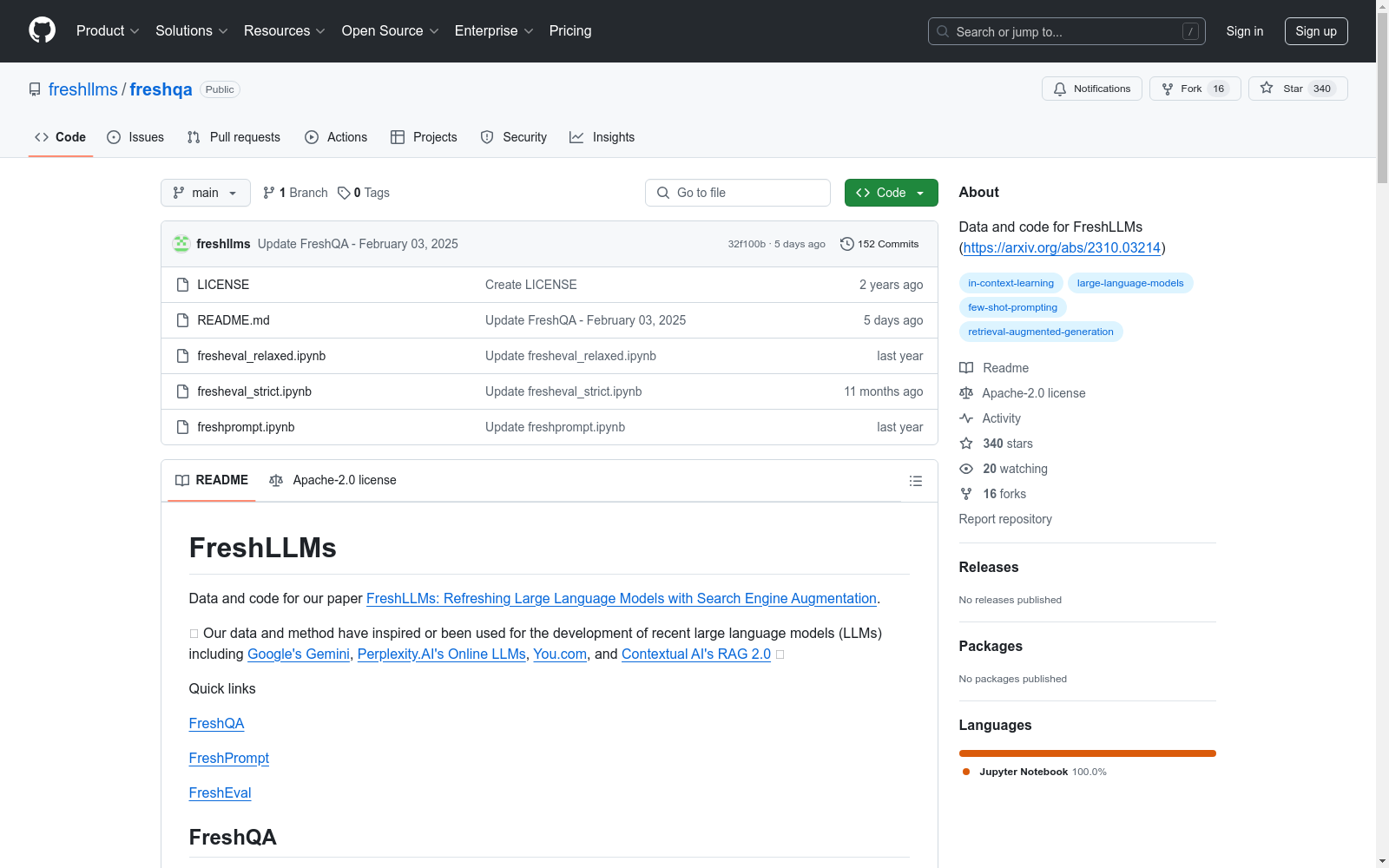Click the Jupyter Notebook language bar

(1087, 753)
